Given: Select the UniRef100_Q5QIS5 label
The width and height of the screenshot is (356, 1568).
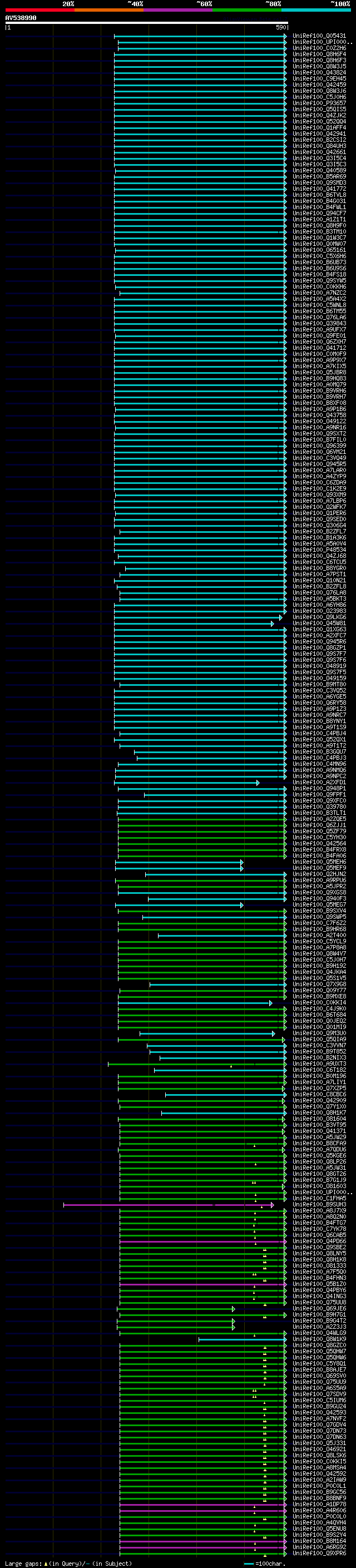Looking at the screenshot, I should pyautogui.click(x=319, y=109).
